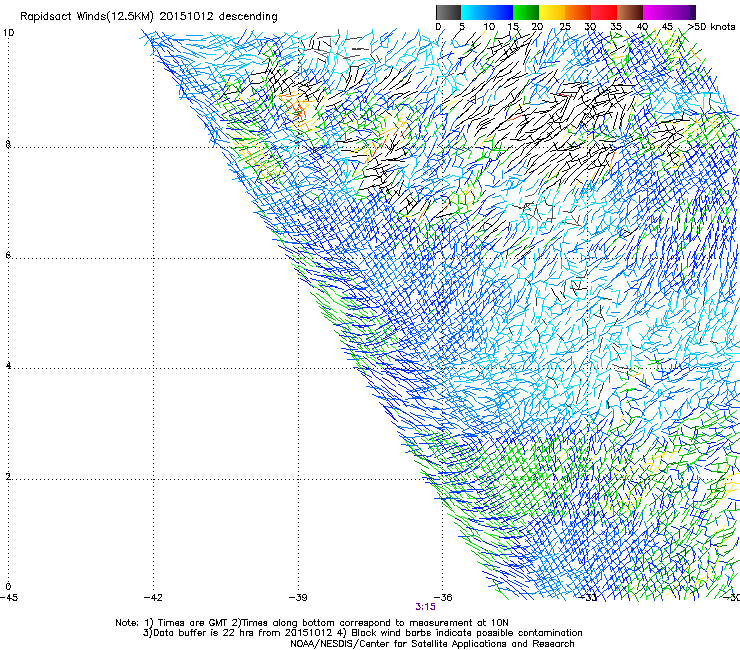Click the yellow 20–25 knots legend swatch

[552, 12]
